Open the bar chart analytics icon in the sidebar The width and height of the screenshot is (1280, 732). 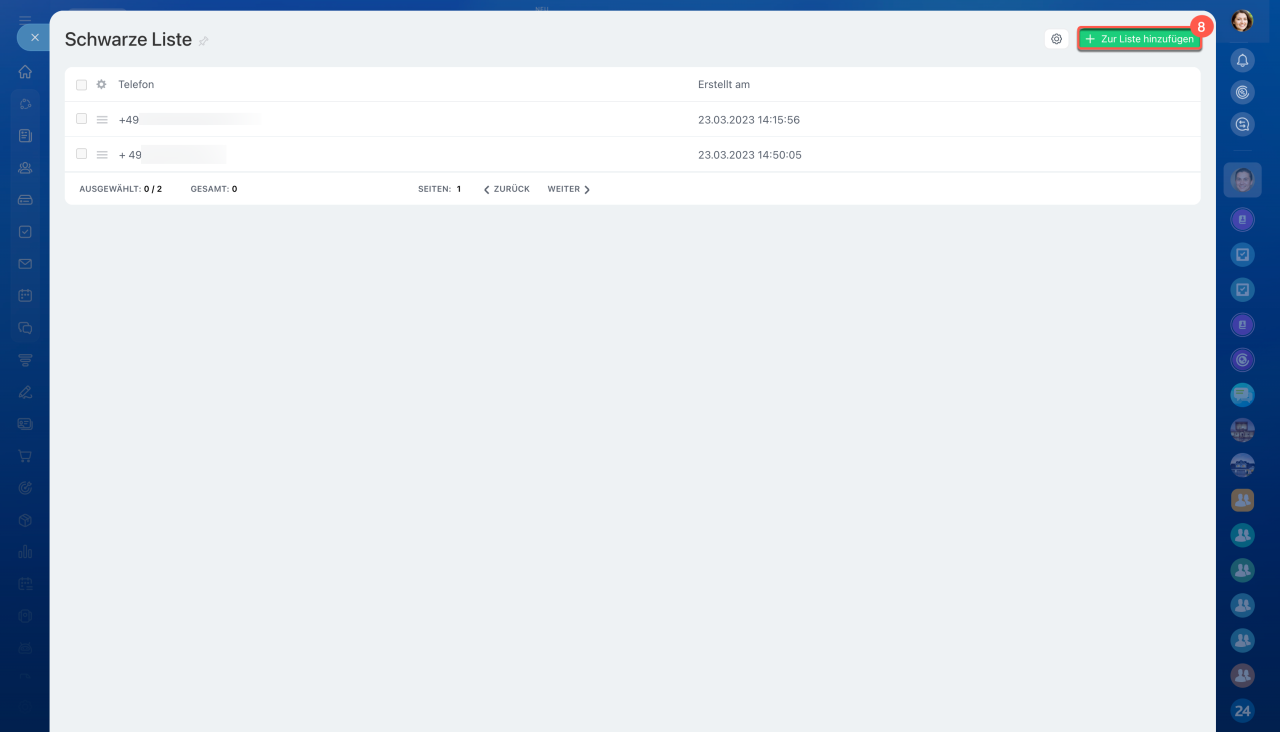point(25,552)
